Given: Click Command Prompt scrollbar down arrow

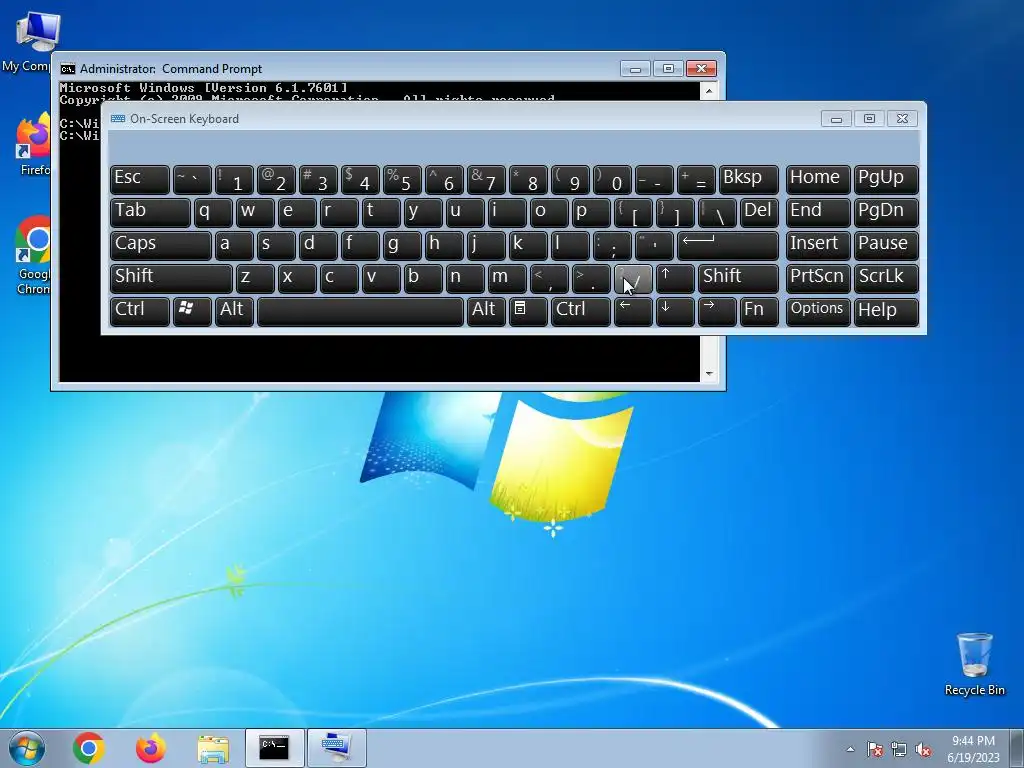Looking at the screenshot, I should click(x=709, y=374).
